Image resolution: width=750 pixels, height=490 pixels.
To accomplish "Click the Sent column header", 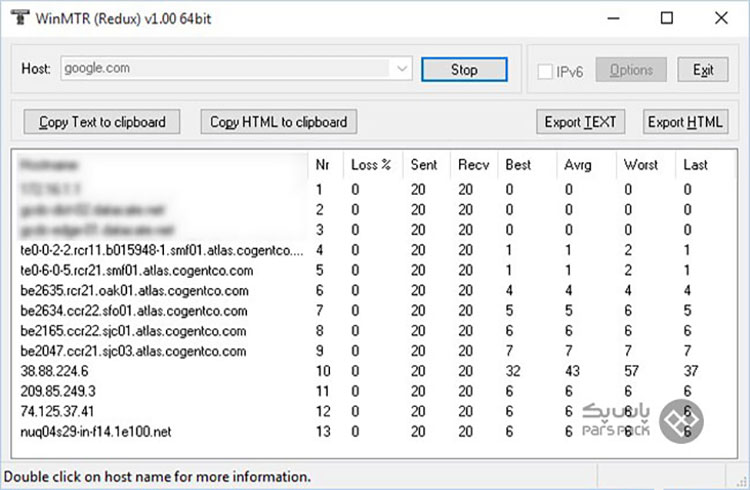I will (x=426, y=165).
